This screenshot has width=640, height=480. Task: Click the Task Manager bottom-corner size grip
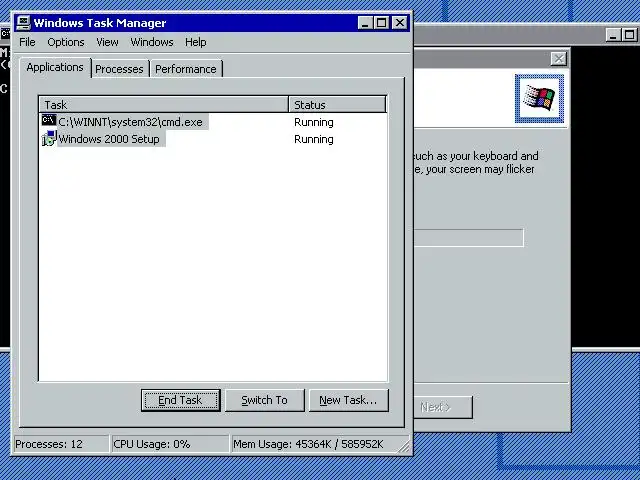pyautogui.click(x=404, y=447)
